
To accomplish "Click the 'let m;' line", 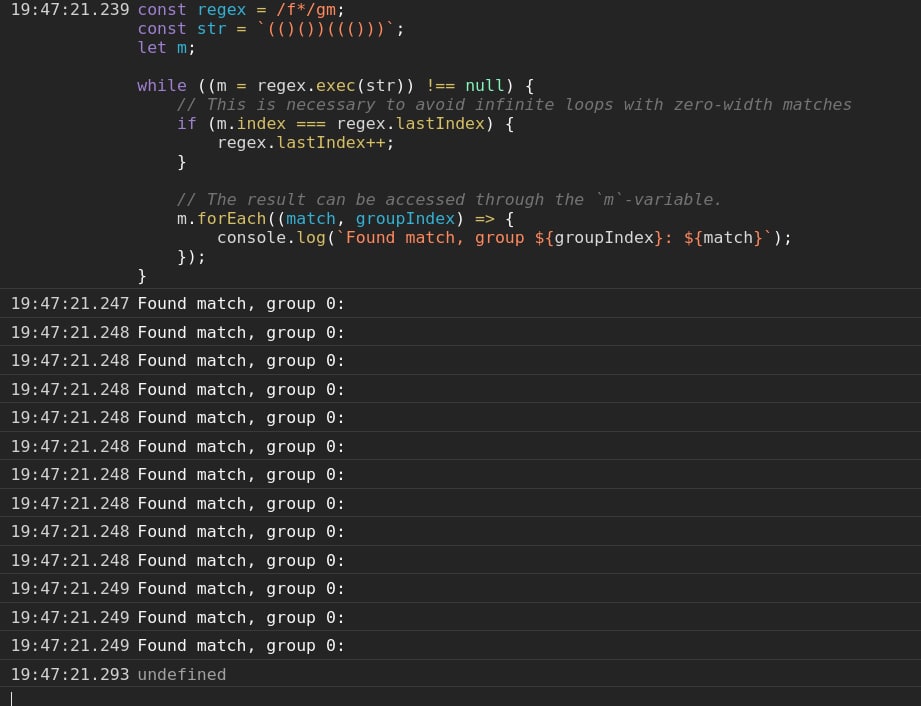I will click(166, 48).
